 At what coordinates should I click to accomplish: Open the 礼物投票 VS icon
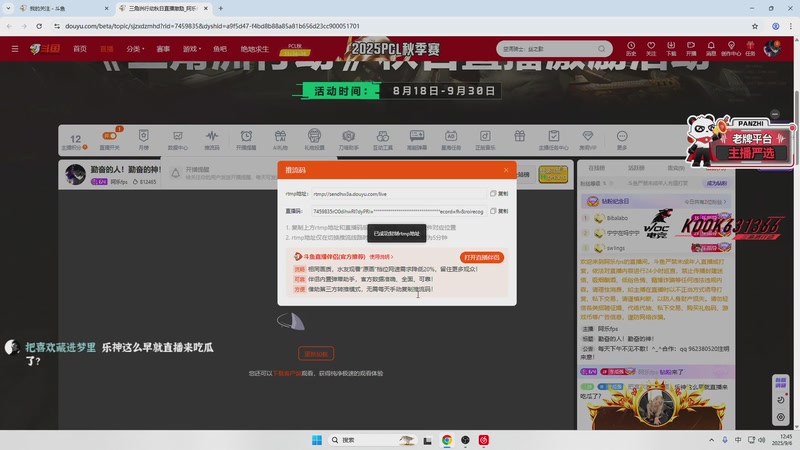(314, 139)
